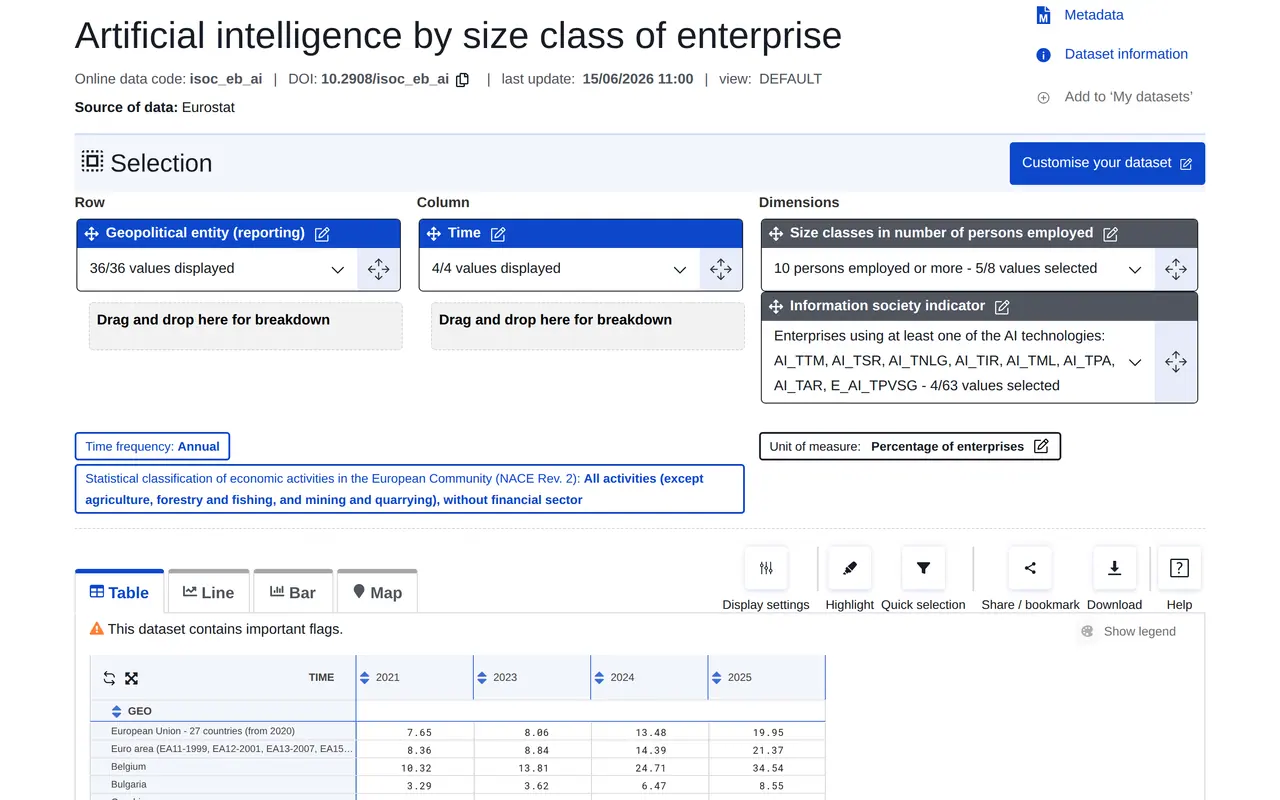This screenshot has height=800, width=1280.
Task: Activate the Highlight tool
Action: pos(850,568)
